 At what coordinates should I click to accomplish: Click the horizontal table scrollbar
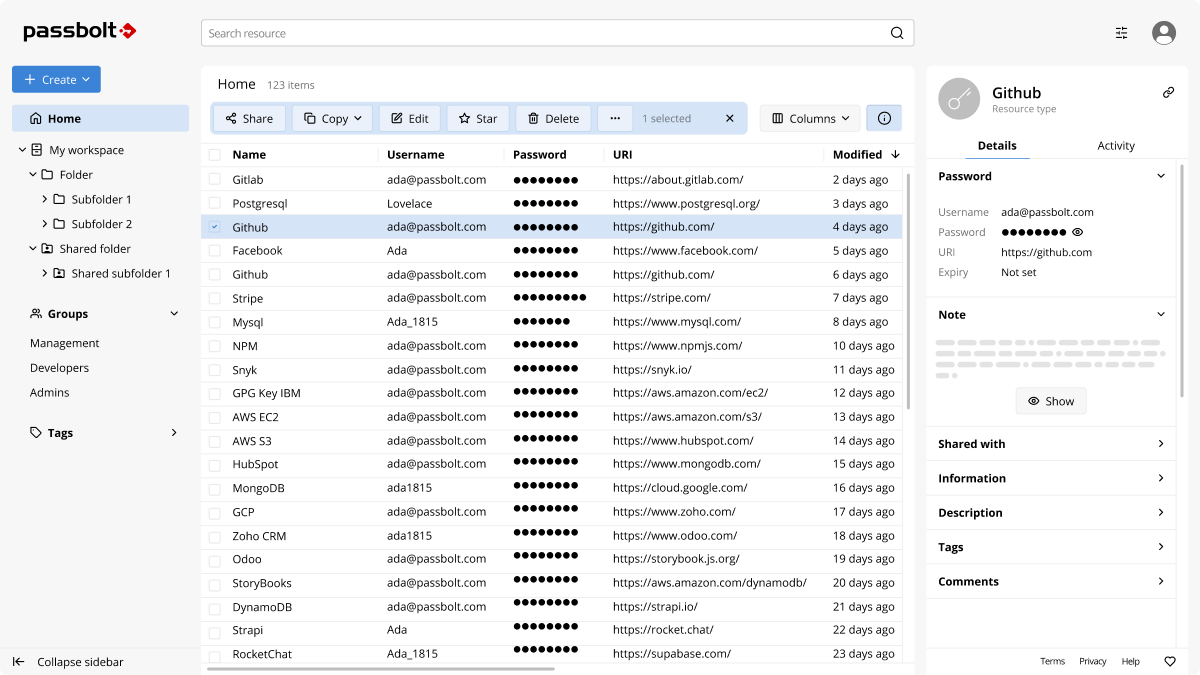[381, 668]
